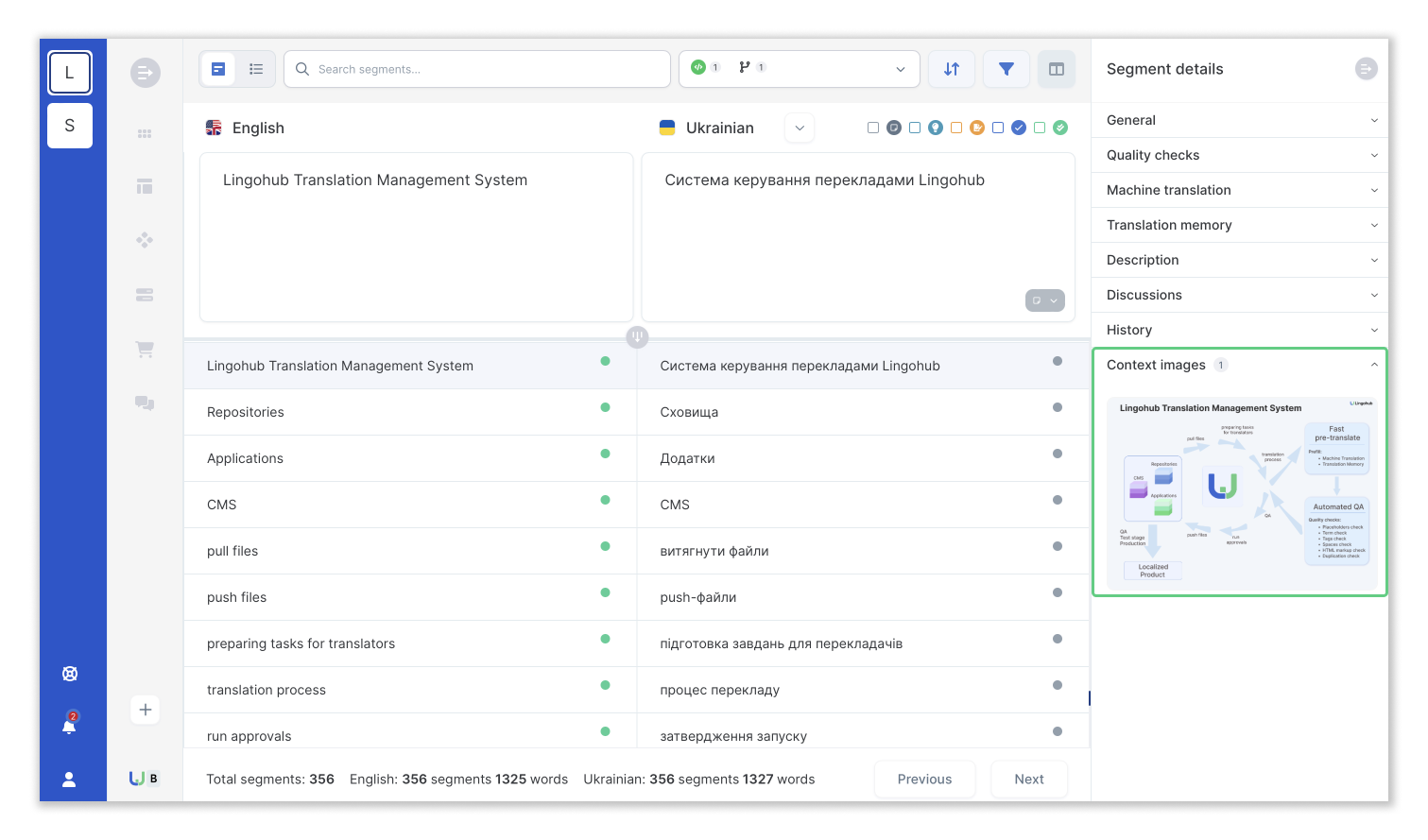Expand the Discussions section

pyautogui.click(x=1240, y=295)
